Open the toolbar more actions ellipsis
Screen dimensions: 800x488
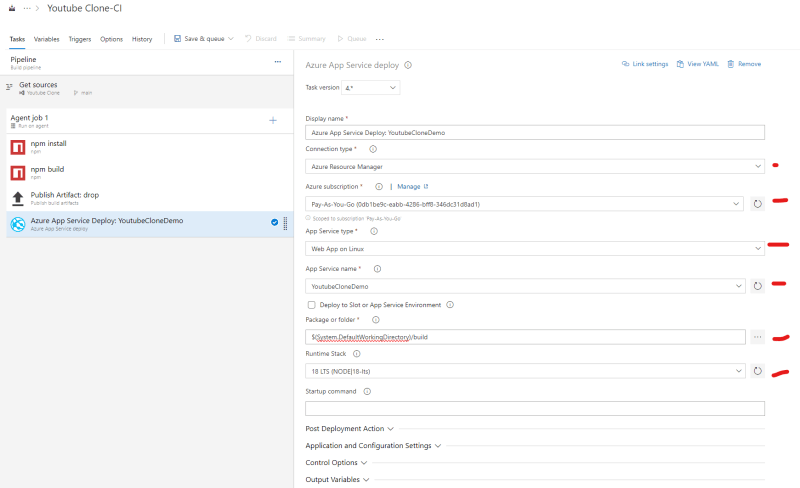380,39
